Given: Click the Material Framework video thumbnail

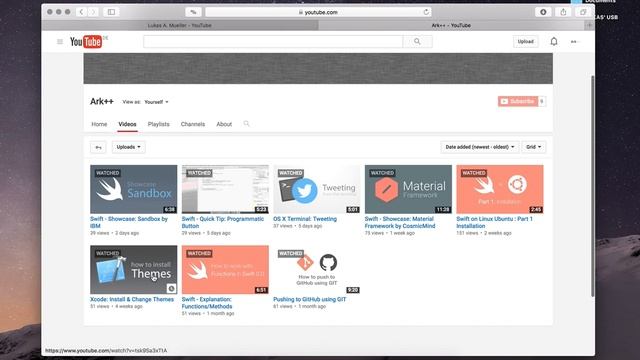Looking at the screenshot, I should click(408, 189).
